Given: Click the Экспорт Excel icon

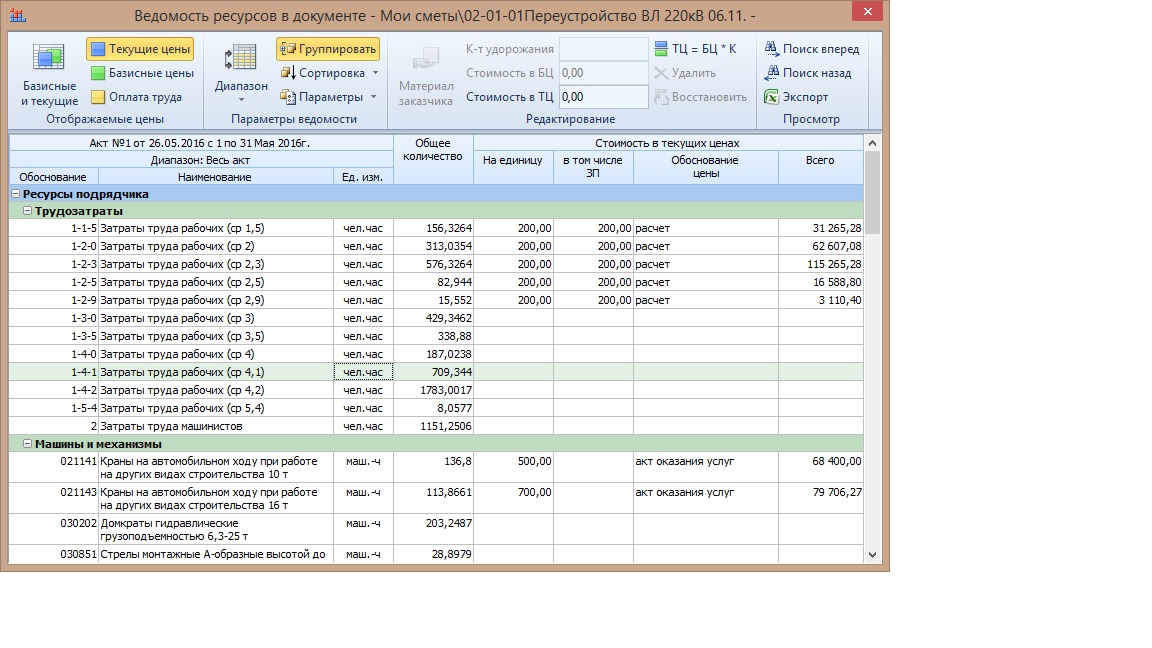Looking at the screenshot, I should click(x=771, y=97).
